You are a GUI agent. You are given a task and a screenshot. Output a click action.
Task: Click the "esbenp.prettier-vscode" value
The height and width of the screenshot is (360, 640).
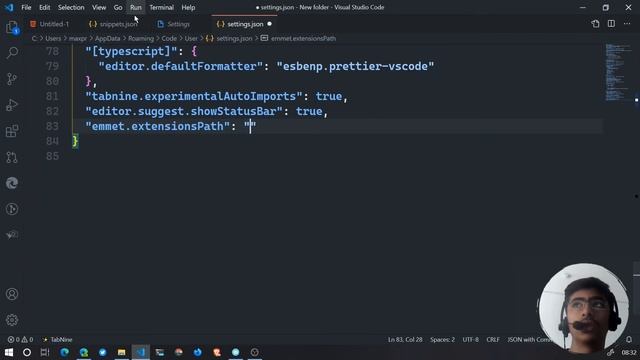point(355,67)
